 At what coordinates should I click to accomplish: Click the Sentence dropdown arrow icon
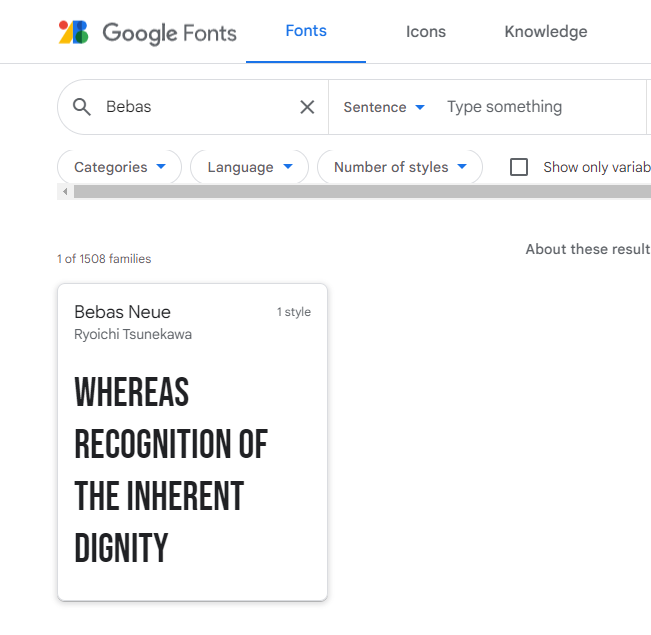(x=420, y=108)
